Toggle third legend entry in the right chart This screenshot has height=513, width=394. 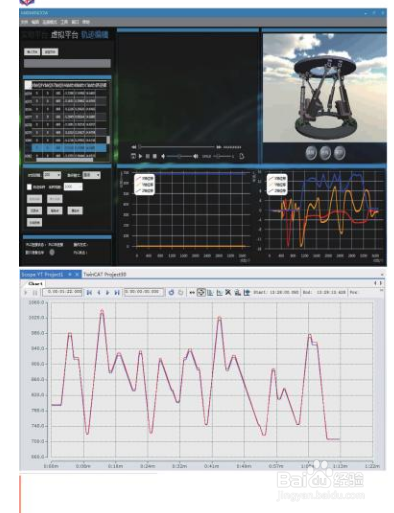click(277, 191)
